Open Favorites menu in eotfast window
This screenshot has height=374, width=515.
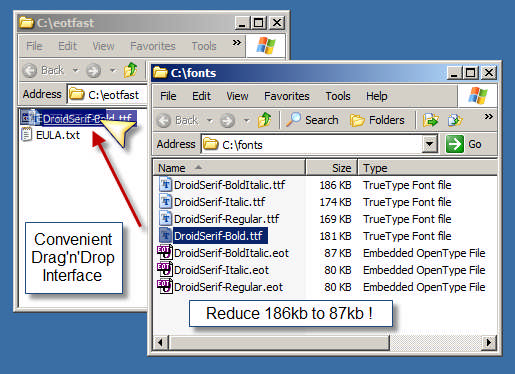tap(153, 46)
